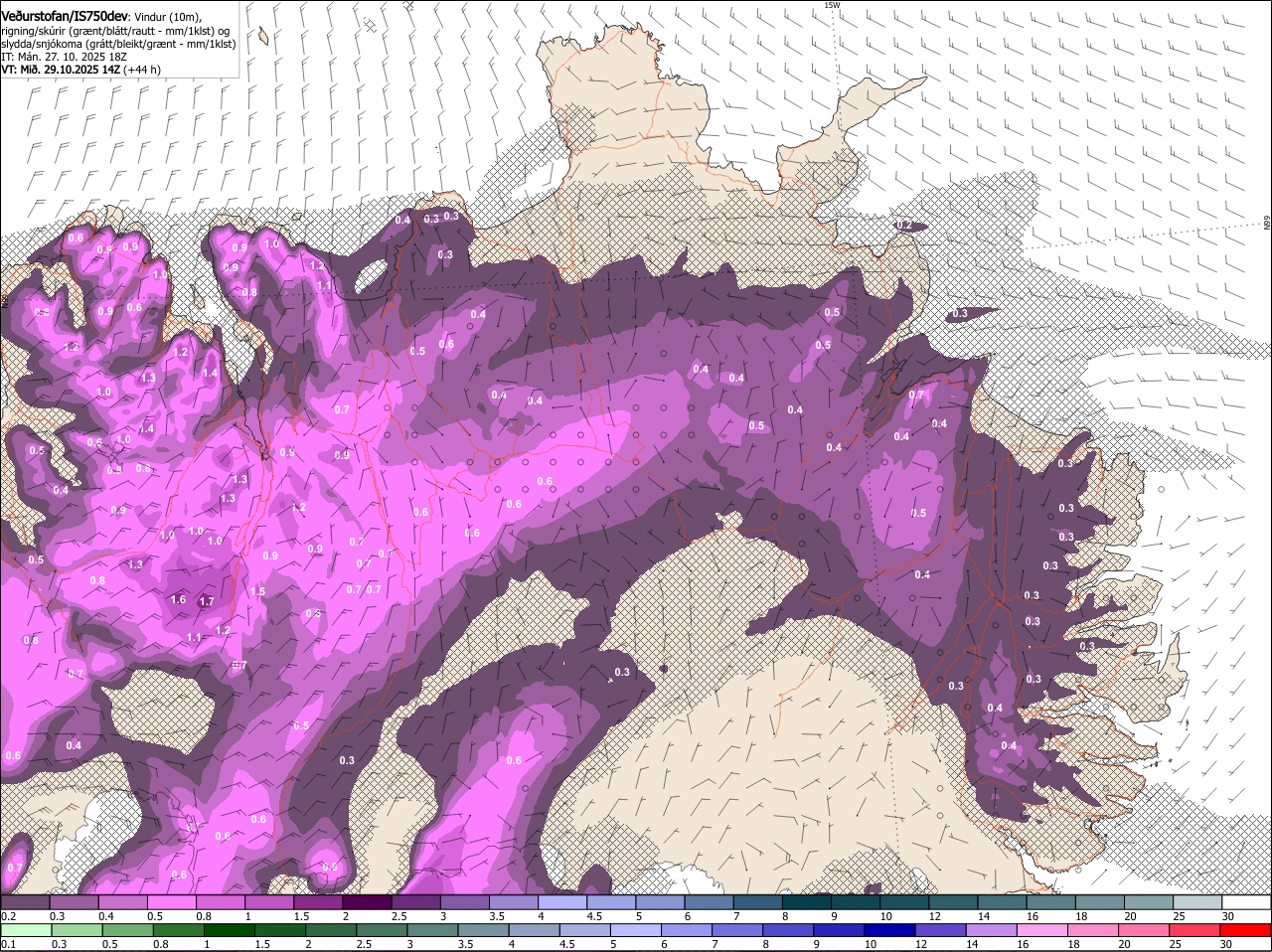Click the rigning/skúrir legend description line
This screenshot has height=952, width=1272.
coord(117,31)
